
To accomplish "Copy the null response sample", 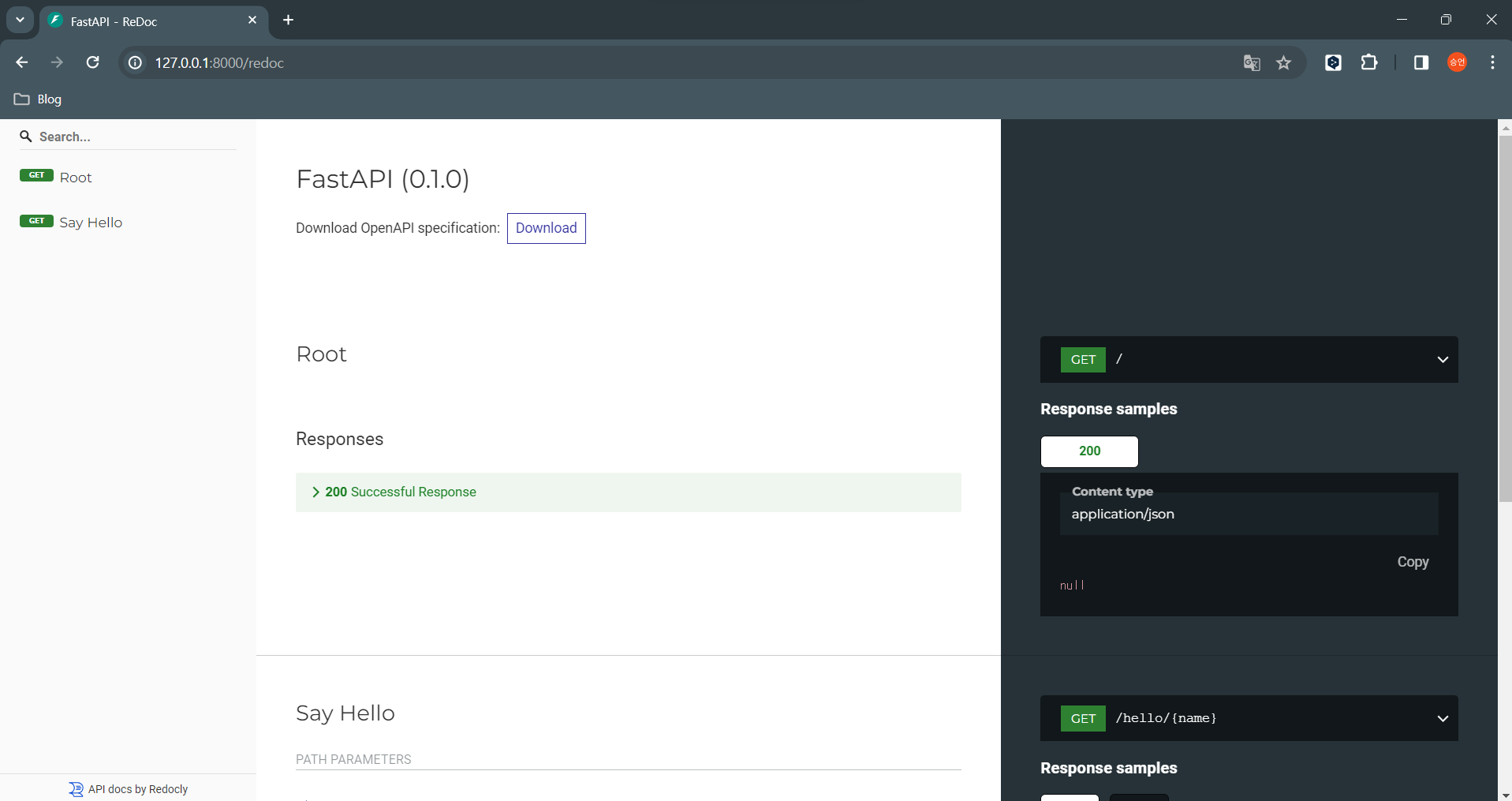I will click(1413, 562).
